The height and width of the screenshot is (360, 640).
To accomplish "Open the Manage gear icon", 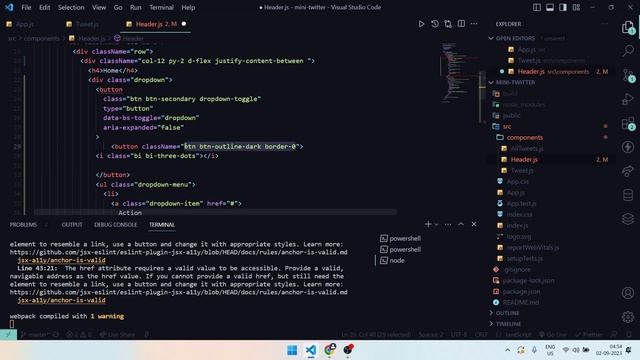I will pos(628,317).
